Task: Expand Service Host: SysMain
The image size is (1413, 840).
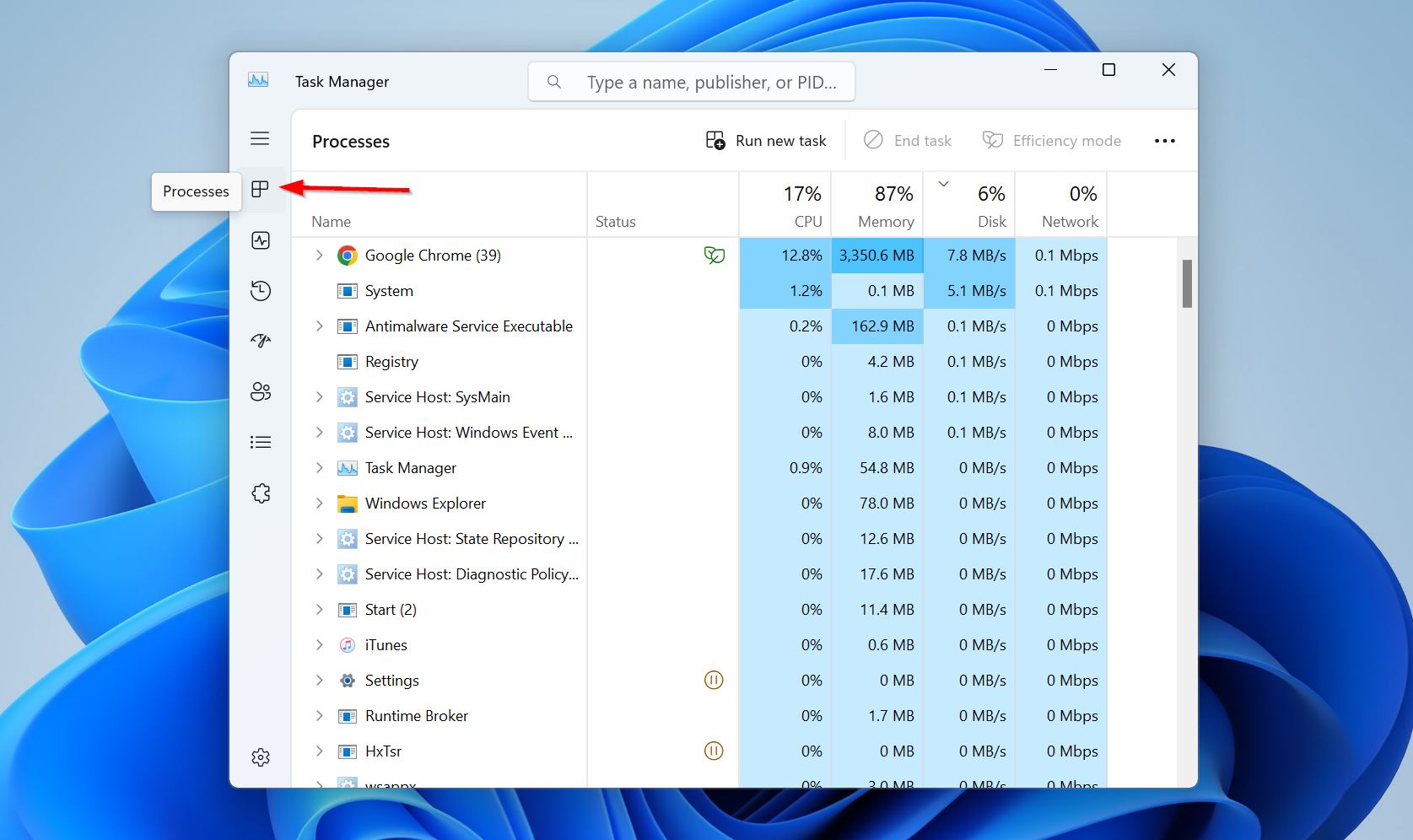Action: (319, 396)
